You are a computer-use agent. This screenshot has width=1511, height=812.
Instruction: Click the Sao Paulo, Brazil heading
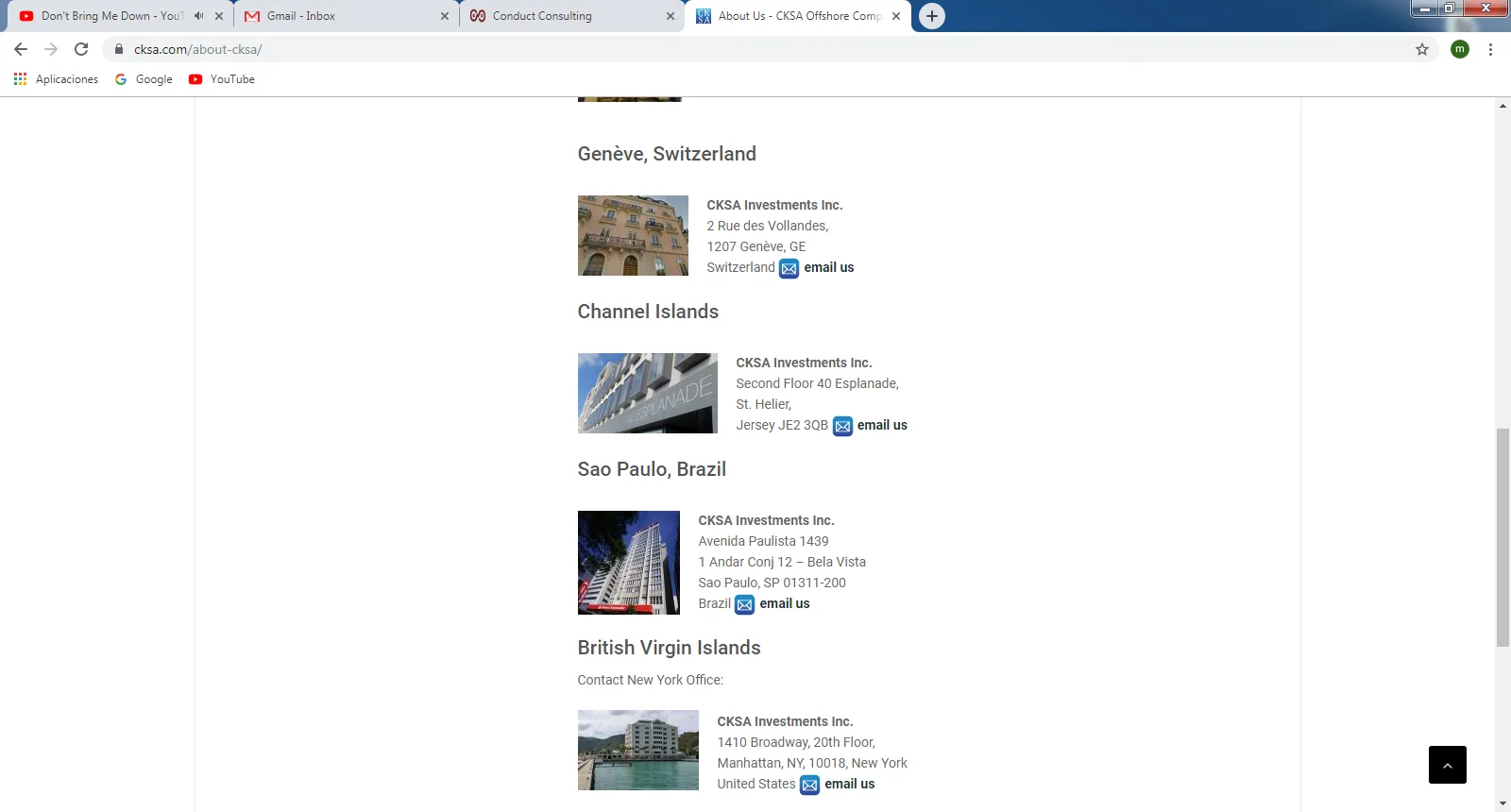[x=652, y=469]
